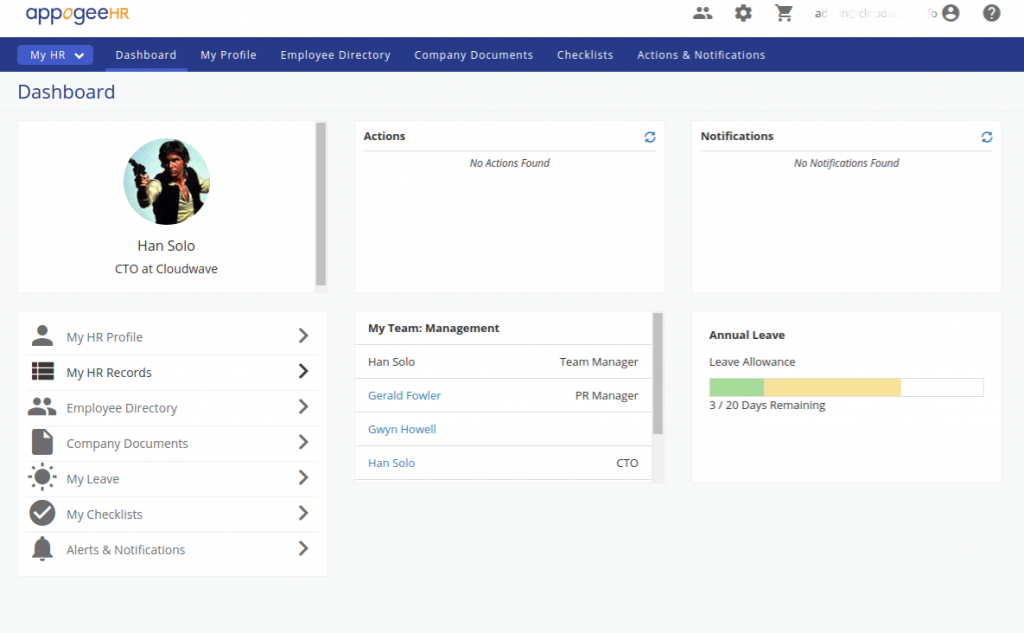This screenshot has height=633, width=1024.
Task: Click Han Solo's profile photo
Action: [166, 181]
